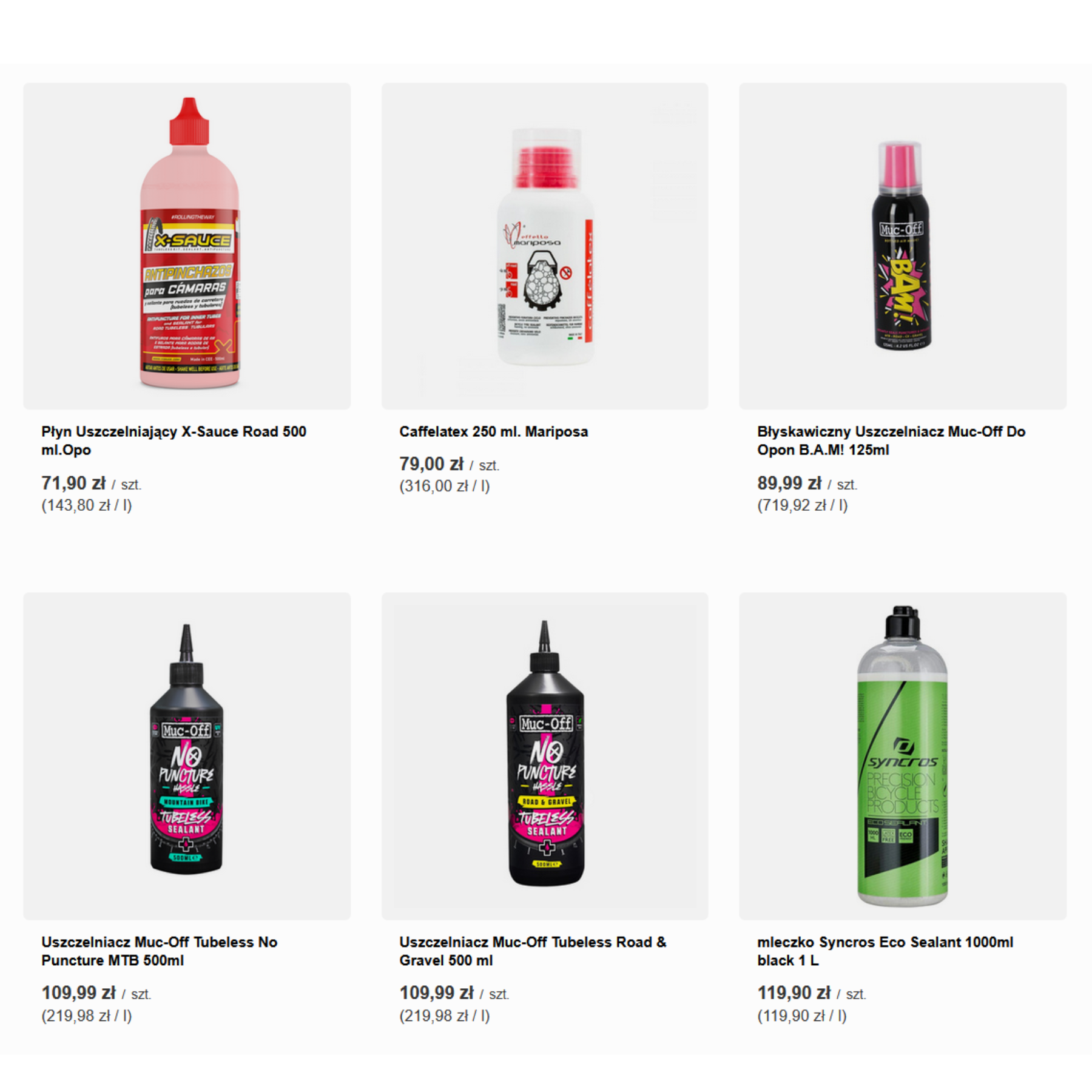This screenshot has width=1092, height=1092.
Task: Open the Caffelatex Mariposa bottle image
Action: click(545, 246)
